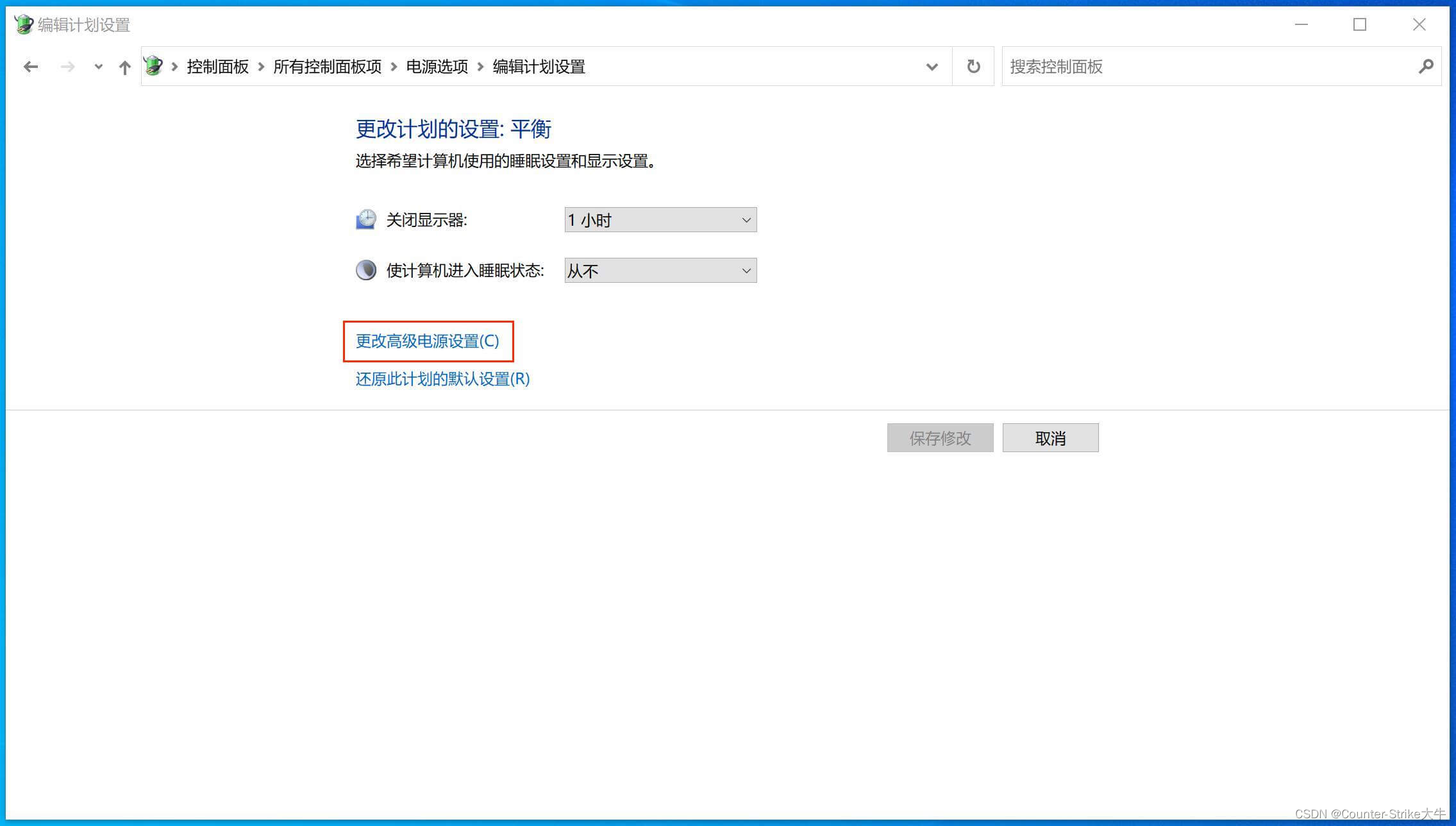Focus the 搜索控制面板 search field

click(x=1205, y=67)
